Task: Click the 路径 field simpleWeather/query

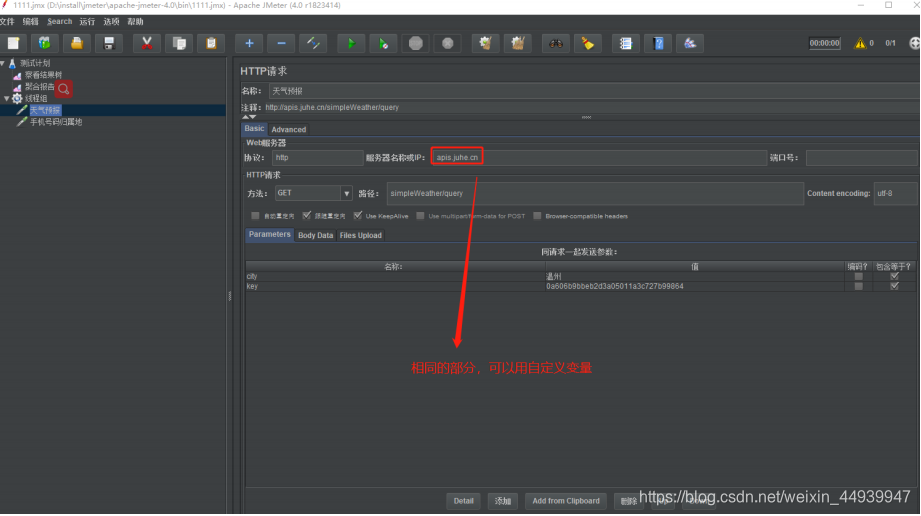Action: [595, 193]
